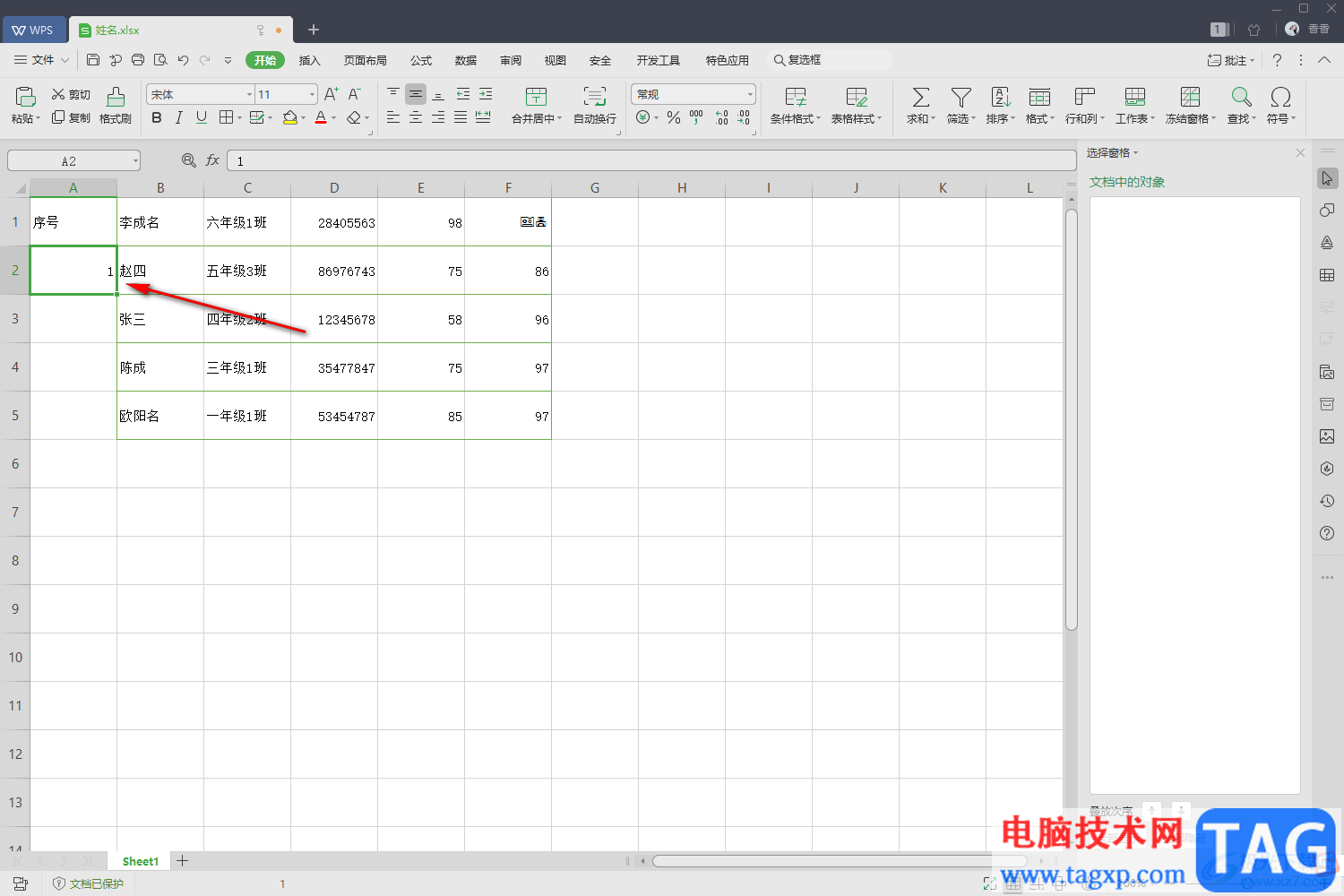Click the increase indent icon
1344x896 pixels.
point(486,93)
